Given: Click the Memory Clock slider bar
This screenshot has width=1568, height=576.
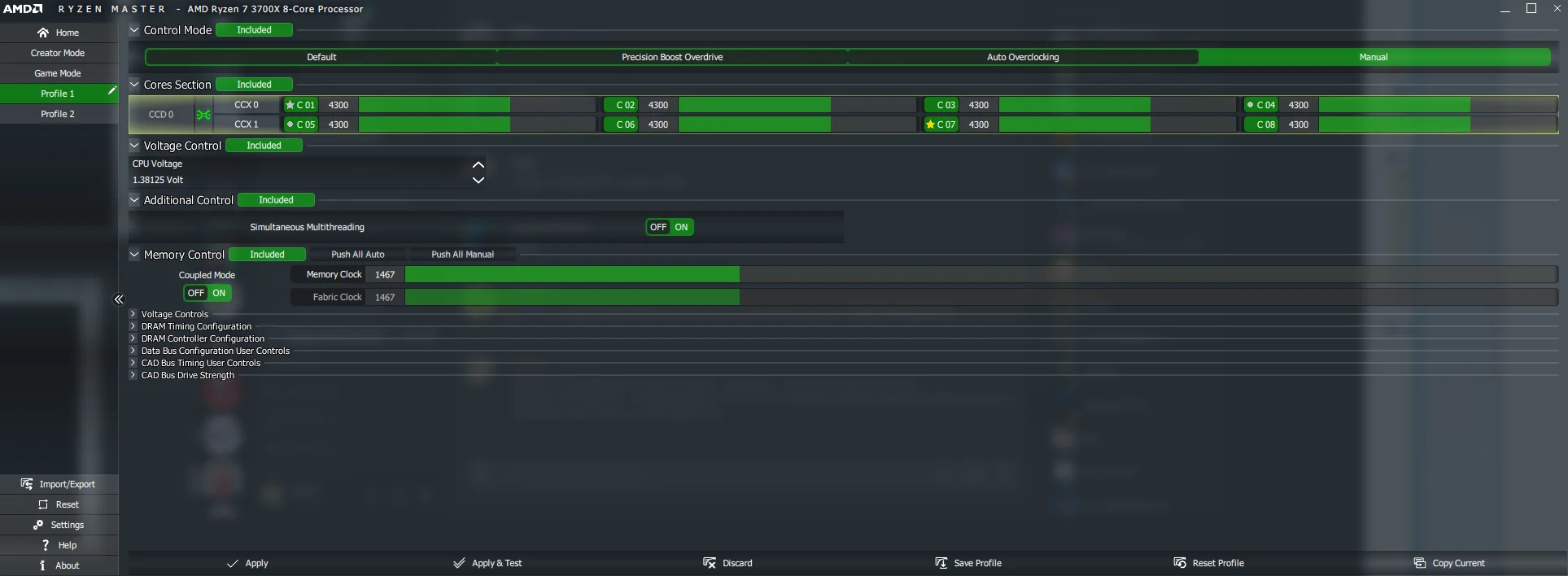Looking at the screenshot, I should click(981, 275).
